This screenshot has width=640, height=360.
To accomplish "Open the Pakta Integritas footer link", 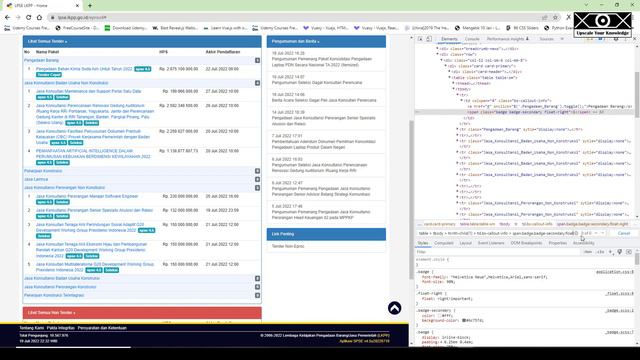I will pyautogui.click(x=61, y=328).
